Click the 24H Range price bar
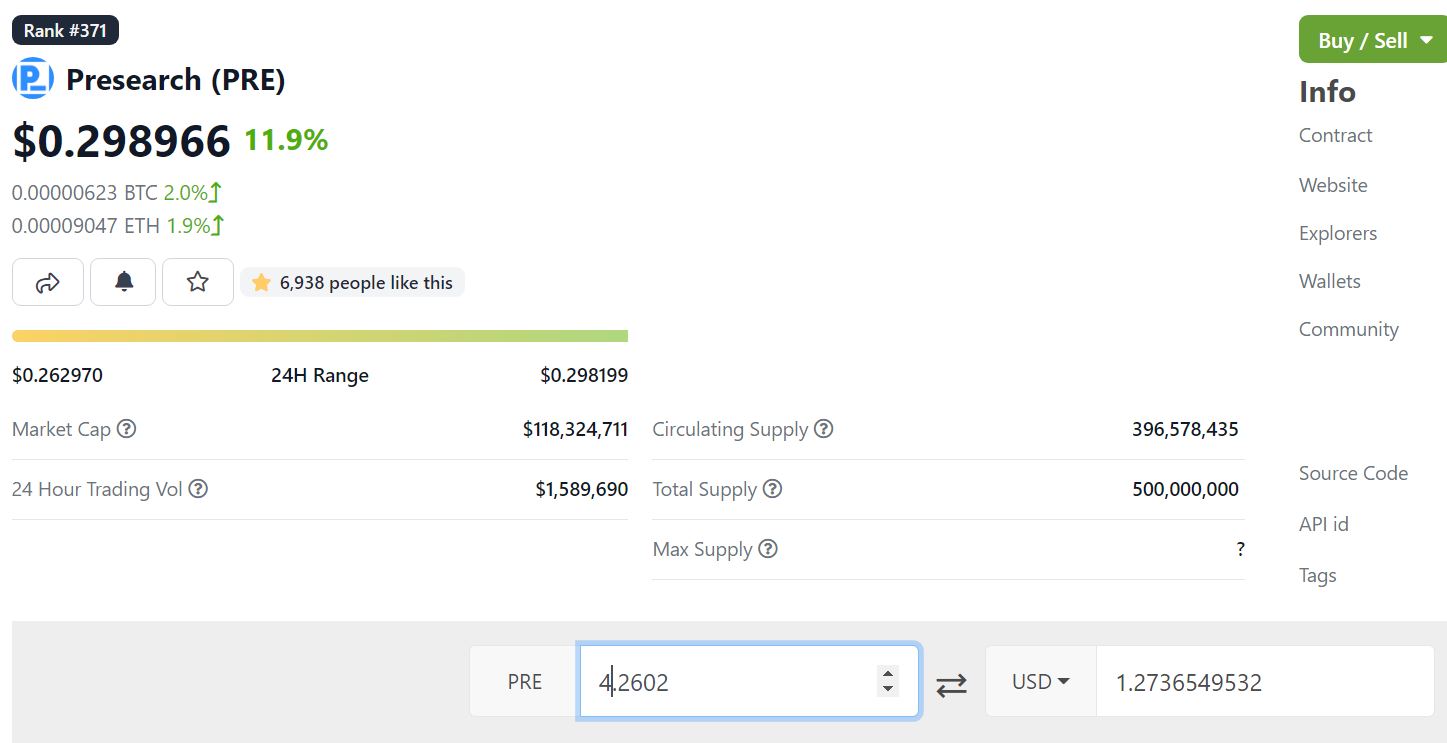The image size is (1447, 743). (320, 336)
